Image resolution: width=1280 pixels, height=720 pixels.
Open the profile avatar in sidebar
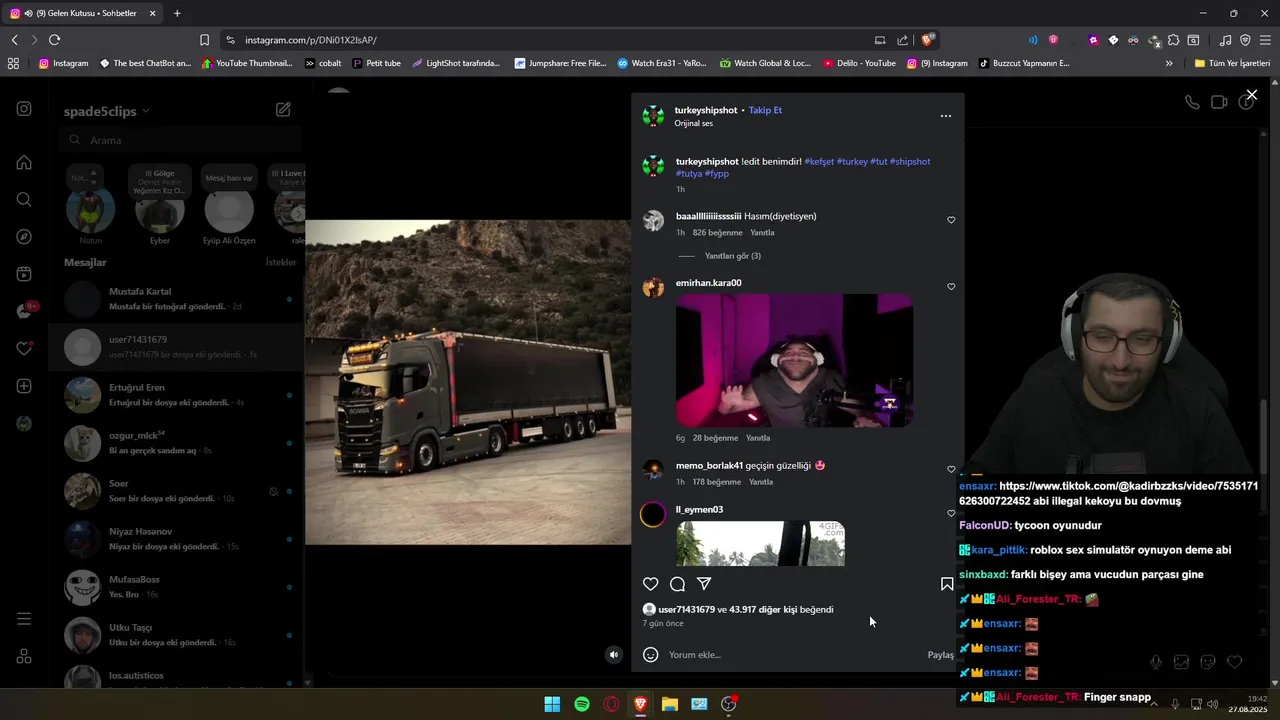[24, 424]
